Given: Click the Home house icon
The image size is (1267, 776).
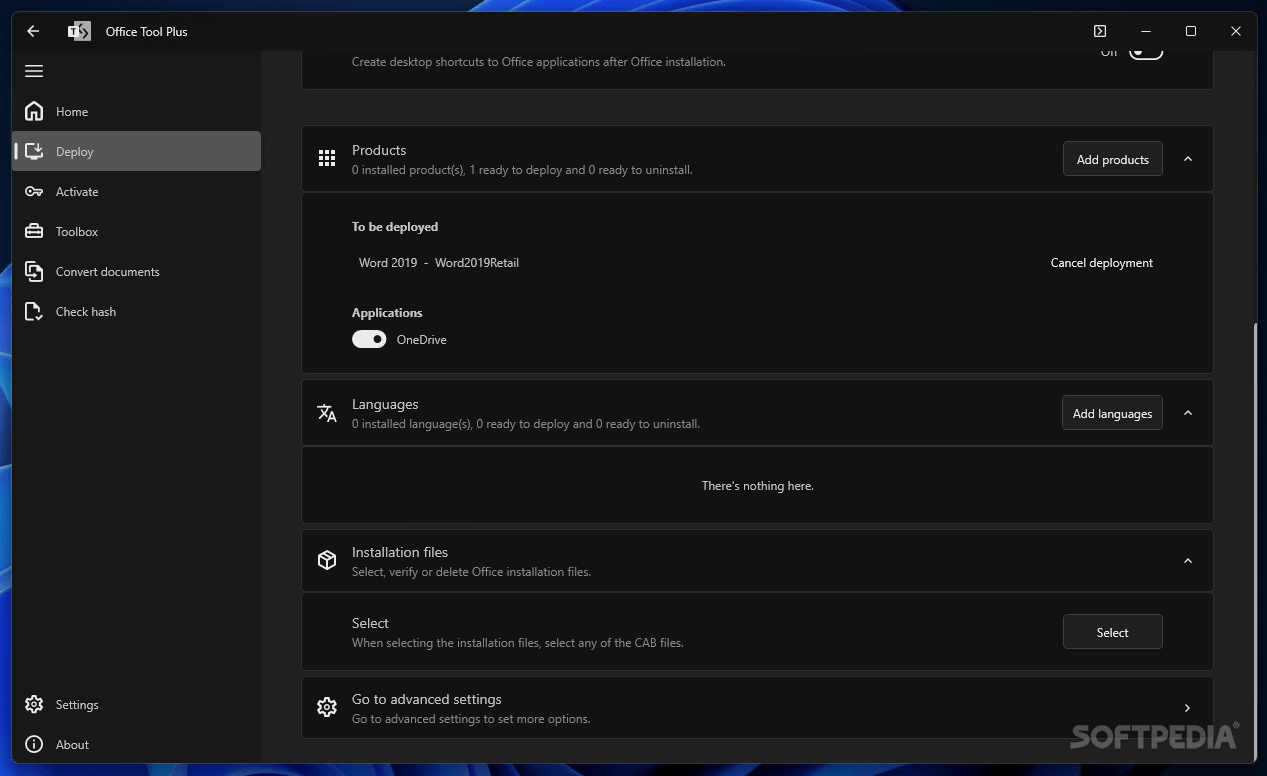Looking at the screenshot, I should pyautogui.click(x=34, y=111).
